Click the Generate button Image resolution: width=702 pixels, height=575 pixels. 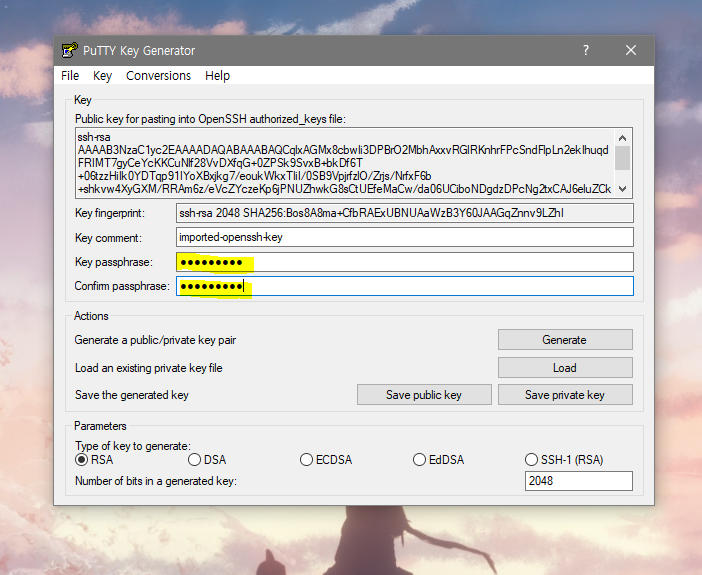pos(565,340)
